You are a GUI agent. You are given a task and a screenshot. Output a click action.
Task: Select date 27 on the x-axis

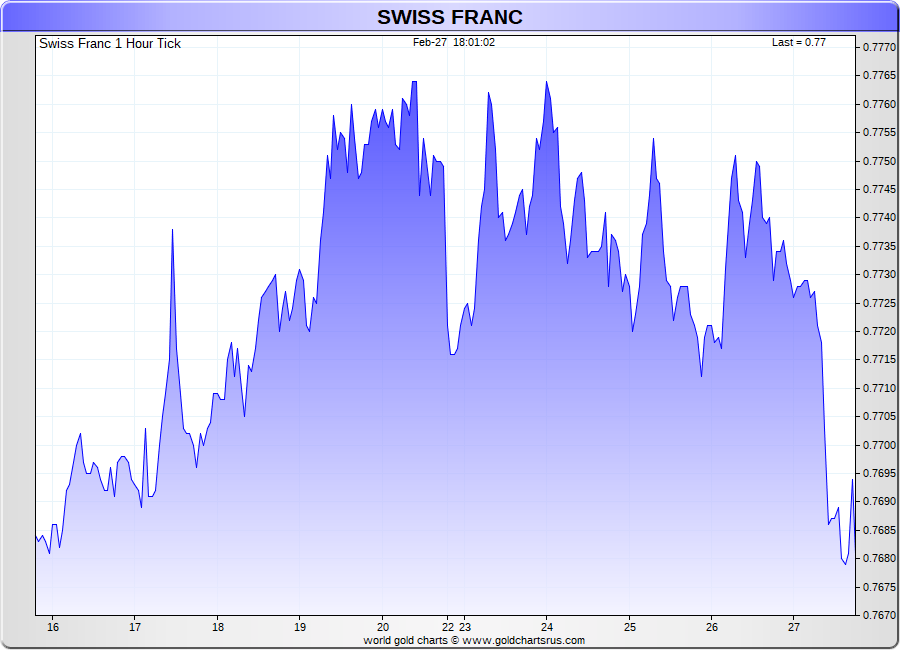(793, 627)
